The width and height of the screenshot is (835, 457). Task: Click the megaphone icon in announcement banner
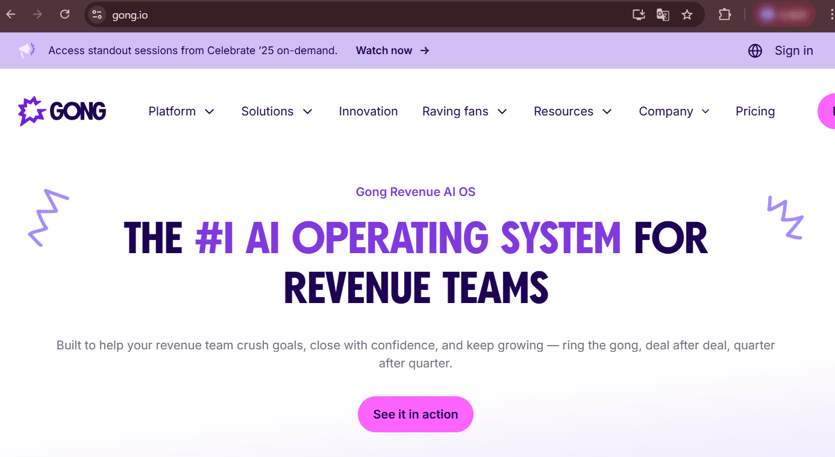pyautogui.click(x=27, y=50)
